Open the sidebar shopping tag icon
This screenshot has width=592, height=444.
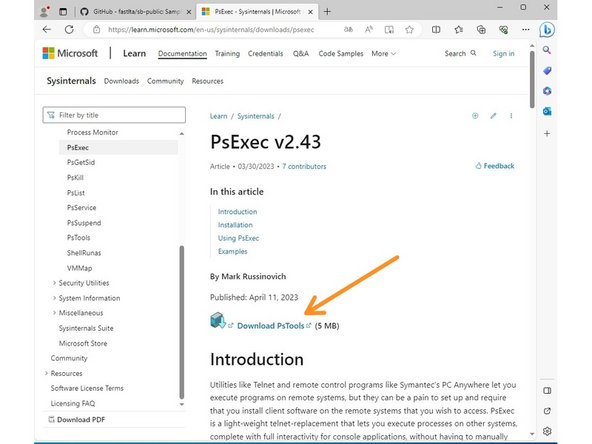pyautogui.click(x=547, y=71)
